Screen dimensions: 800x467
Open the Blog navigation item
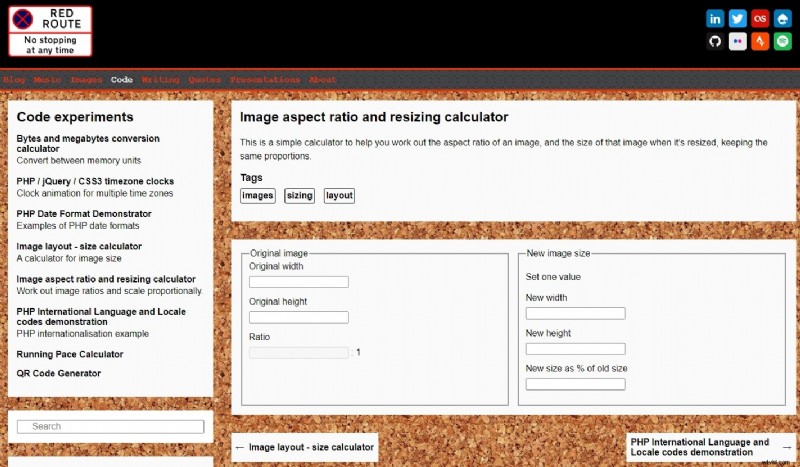point(14,80)
